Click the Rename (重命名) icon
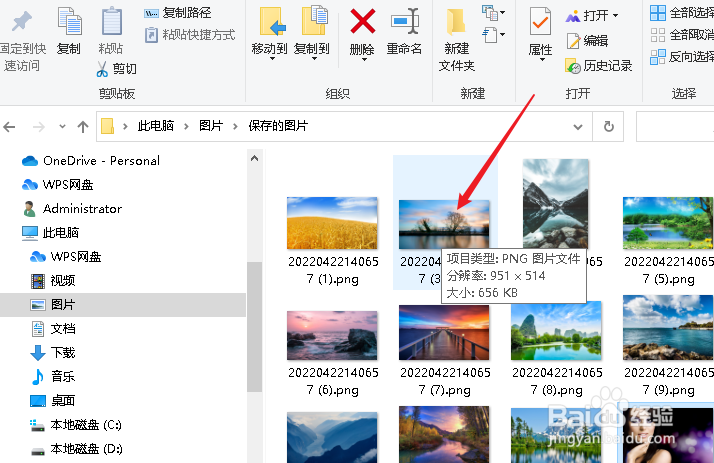This screenshot has height=463, width=714. pos(405,21)
